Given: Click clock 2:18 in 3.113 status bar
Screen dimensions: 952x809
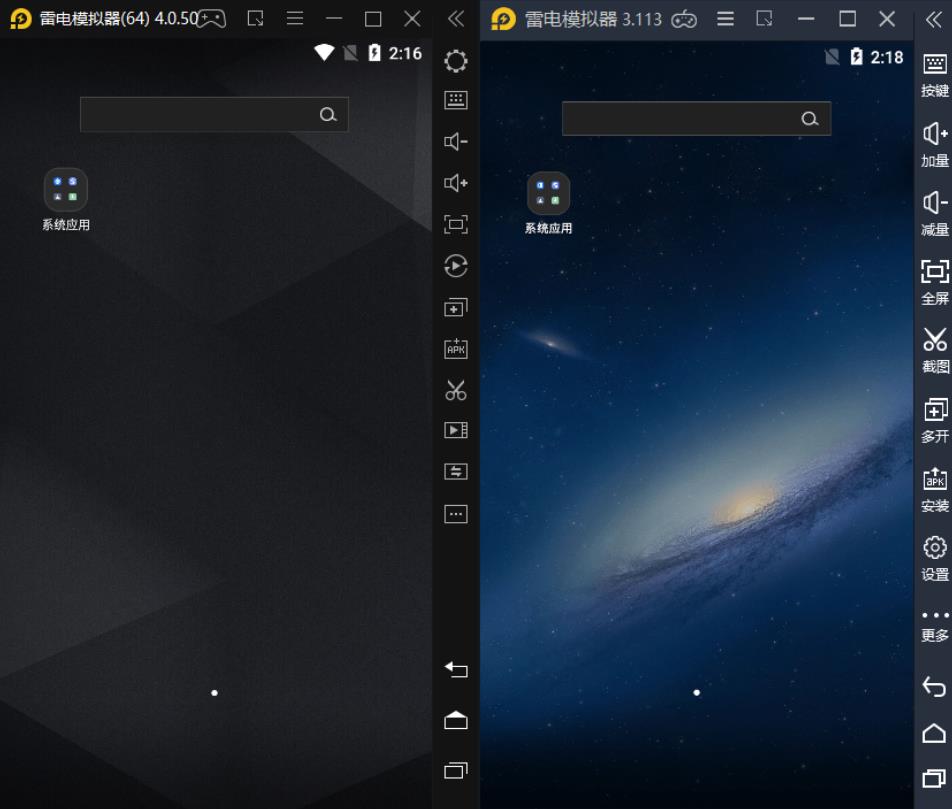Looking at the screenshot, I should pyautogui.click(x=886, y=57).
